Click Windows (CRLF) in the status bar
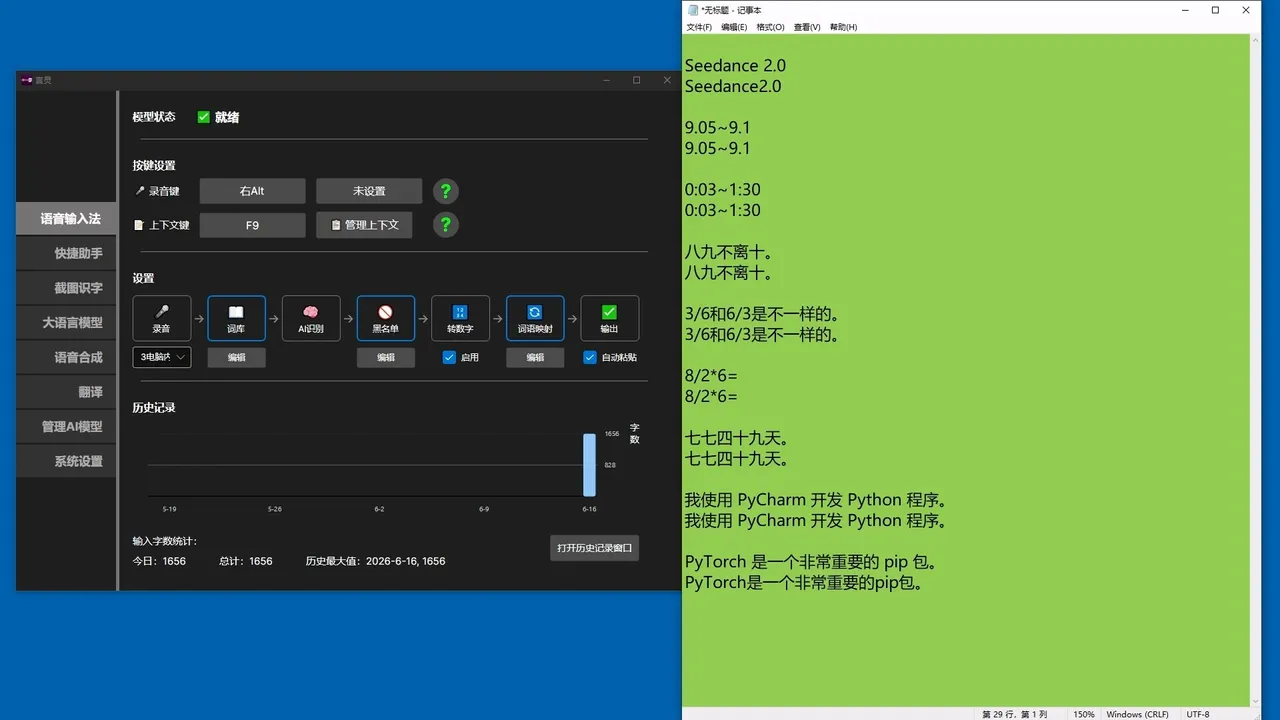 1138,714
